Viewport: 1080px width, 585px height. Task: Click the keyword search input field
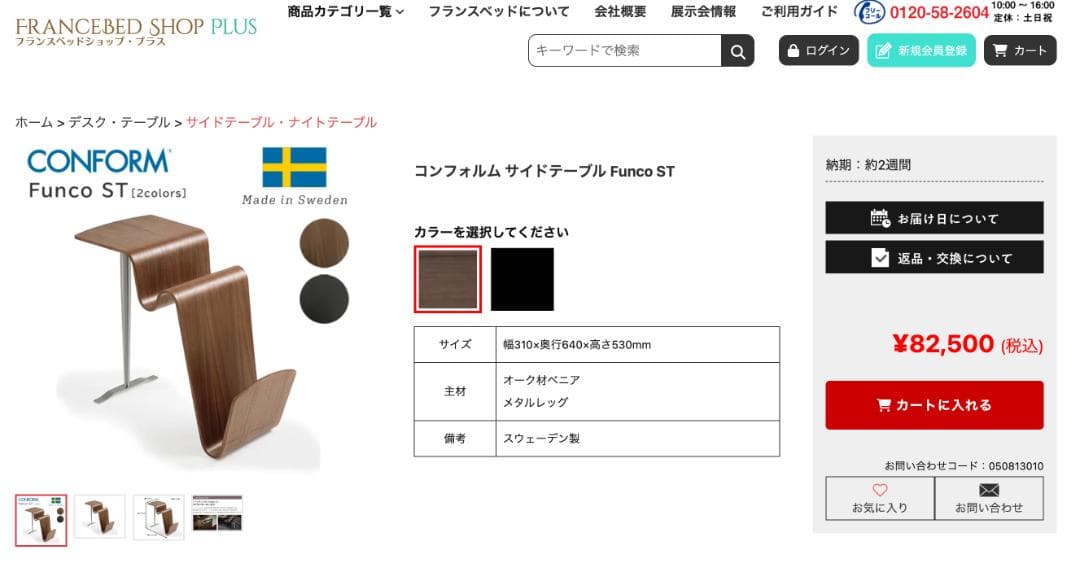coord(625,51)
